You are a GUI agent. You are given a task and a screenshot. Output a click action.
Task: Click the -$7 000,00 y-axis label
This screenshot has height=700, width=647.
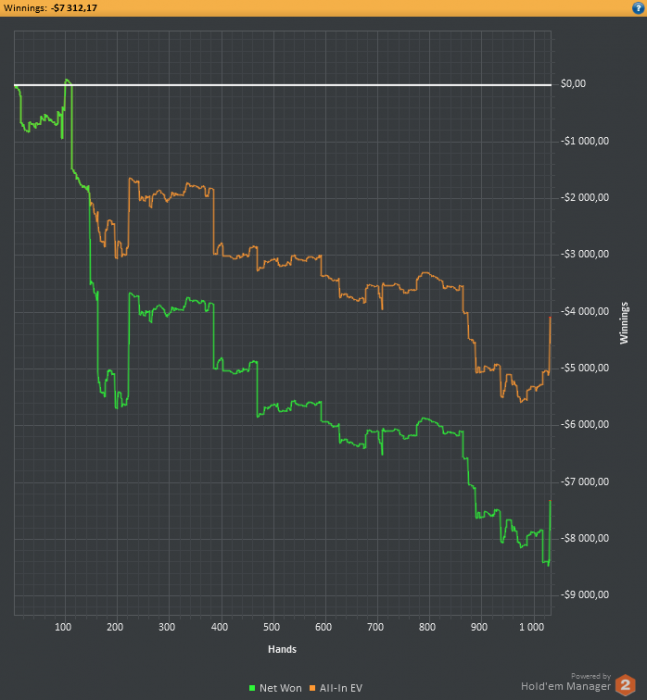[582, 482]
